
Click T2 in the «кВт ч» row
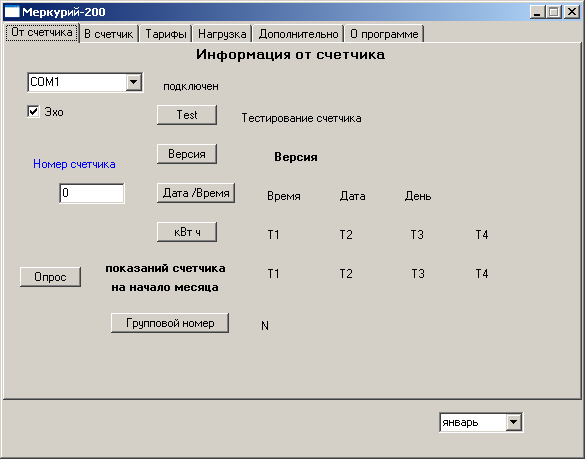point(346,235)
